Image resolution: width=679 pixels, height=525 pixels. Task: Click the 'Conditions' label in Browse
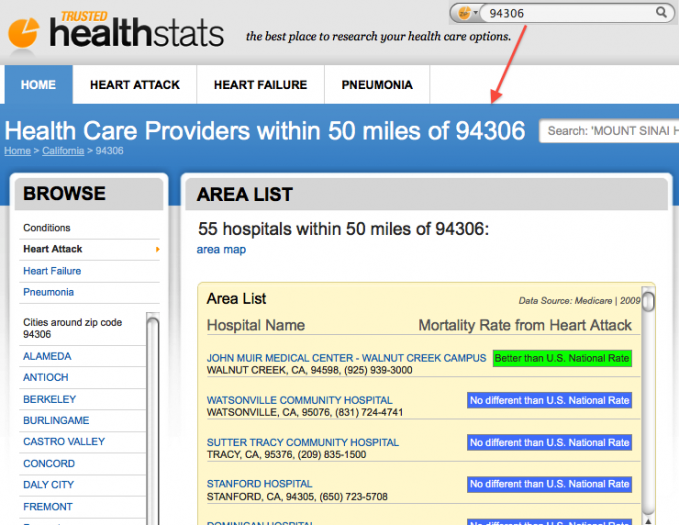tap(46, 228)
